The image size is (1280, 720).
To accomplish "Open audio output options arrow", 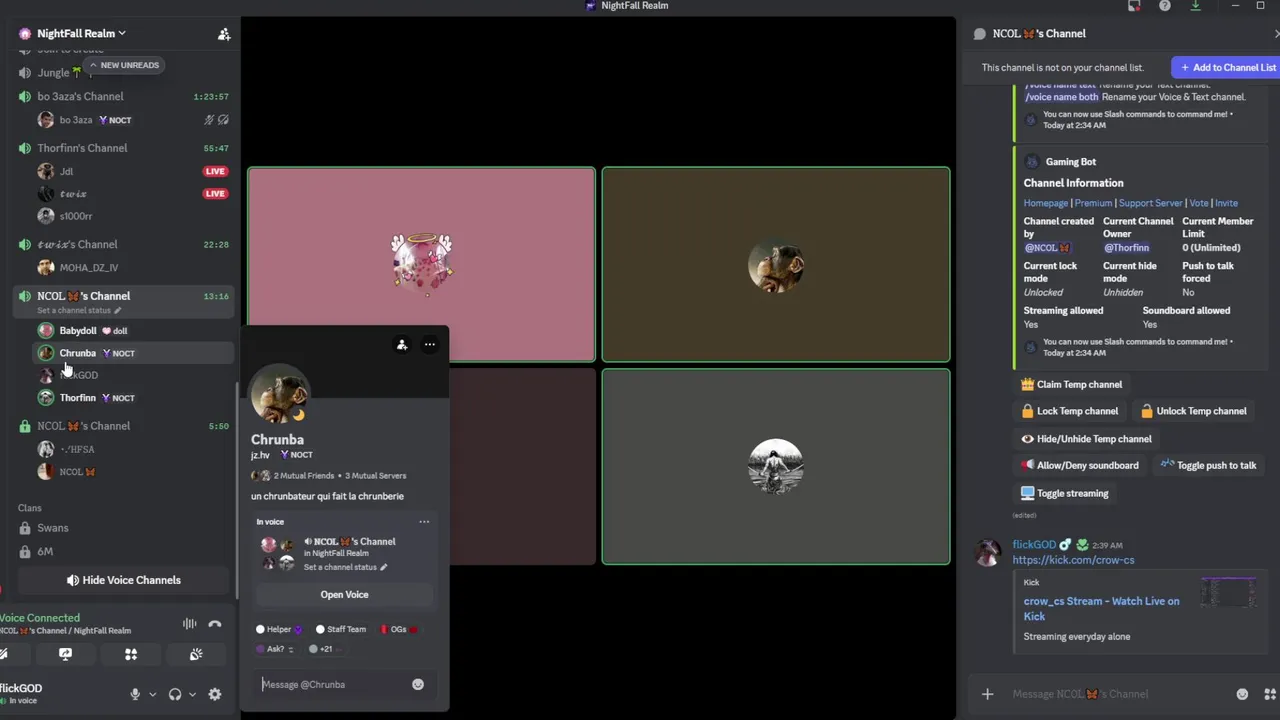I will (192, 694).
